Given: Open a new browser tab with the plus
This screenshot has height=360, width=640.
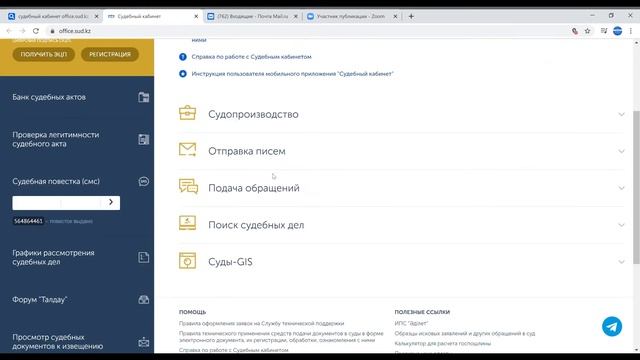Looking at the screenshot, I should pos(411,16).
